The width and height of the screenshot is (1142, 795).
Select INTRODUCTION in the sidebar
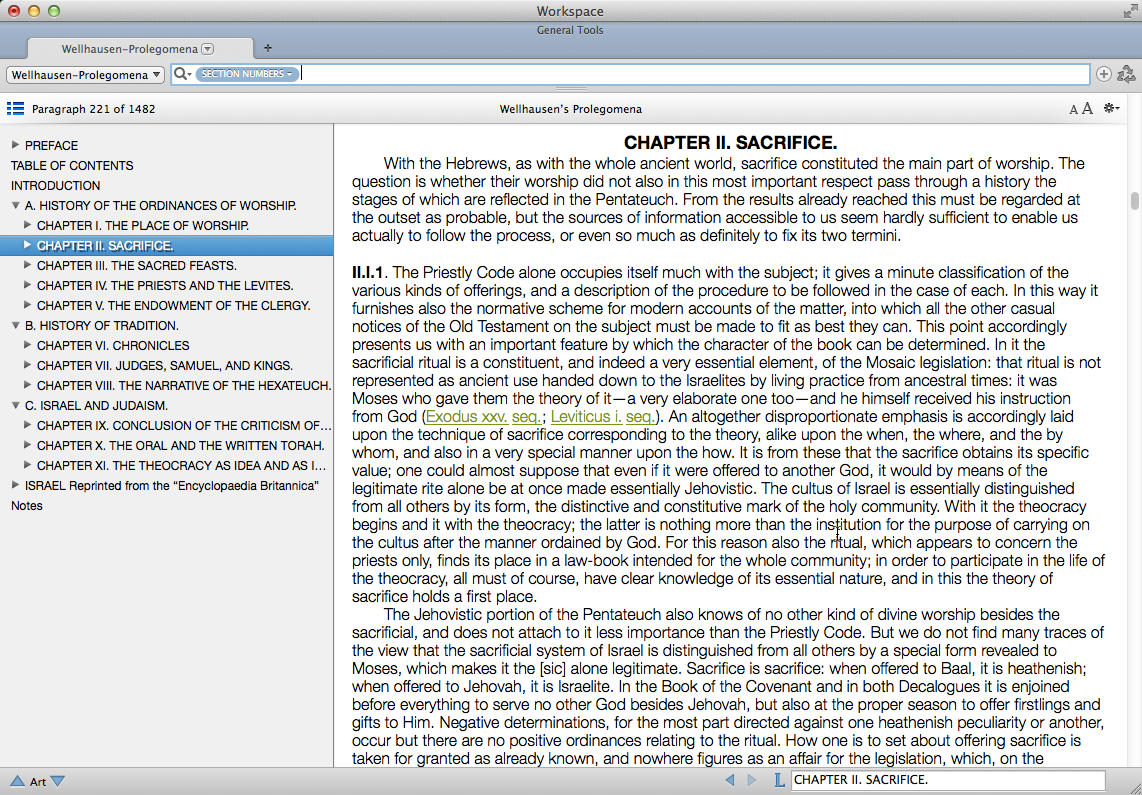55,186
